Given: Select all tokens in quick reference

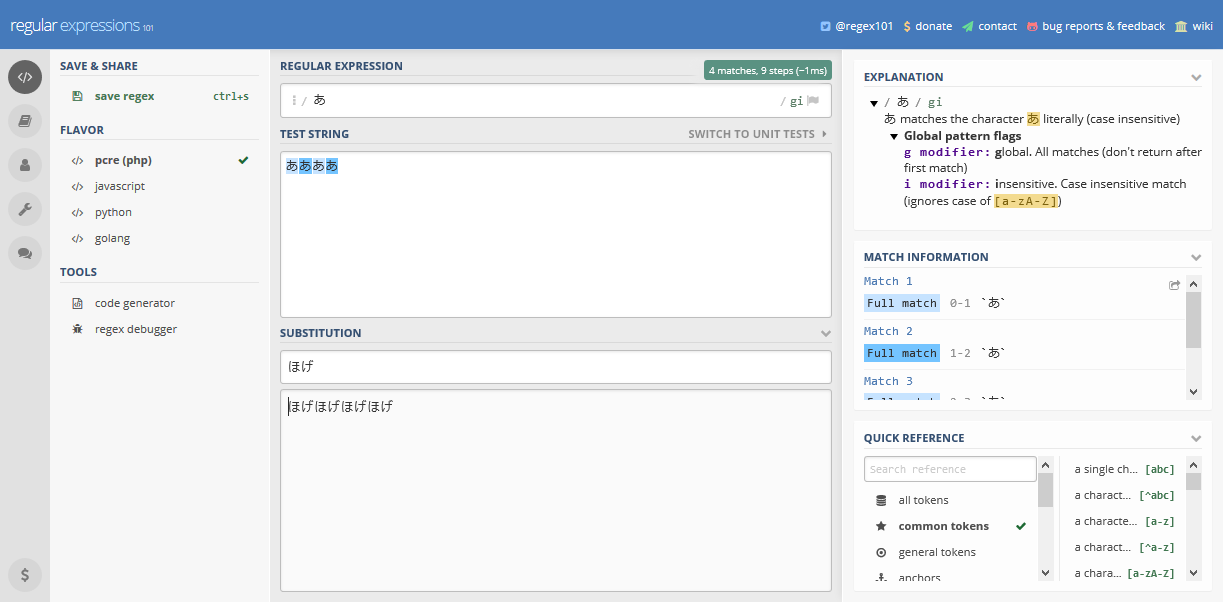Looking at the screenshot, I should click(923, 500).
